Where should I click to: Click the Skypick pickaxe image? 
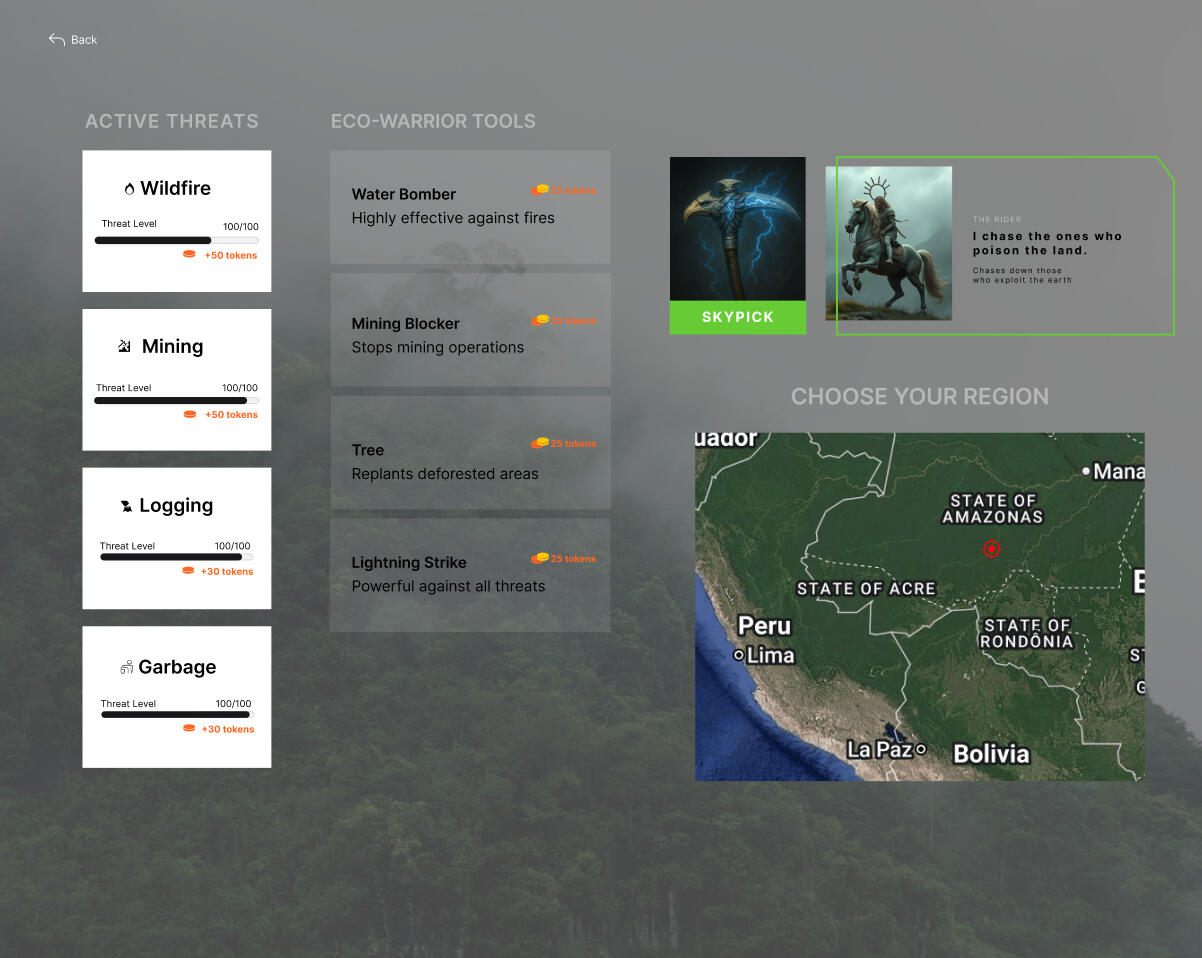[x=737, y=229]
